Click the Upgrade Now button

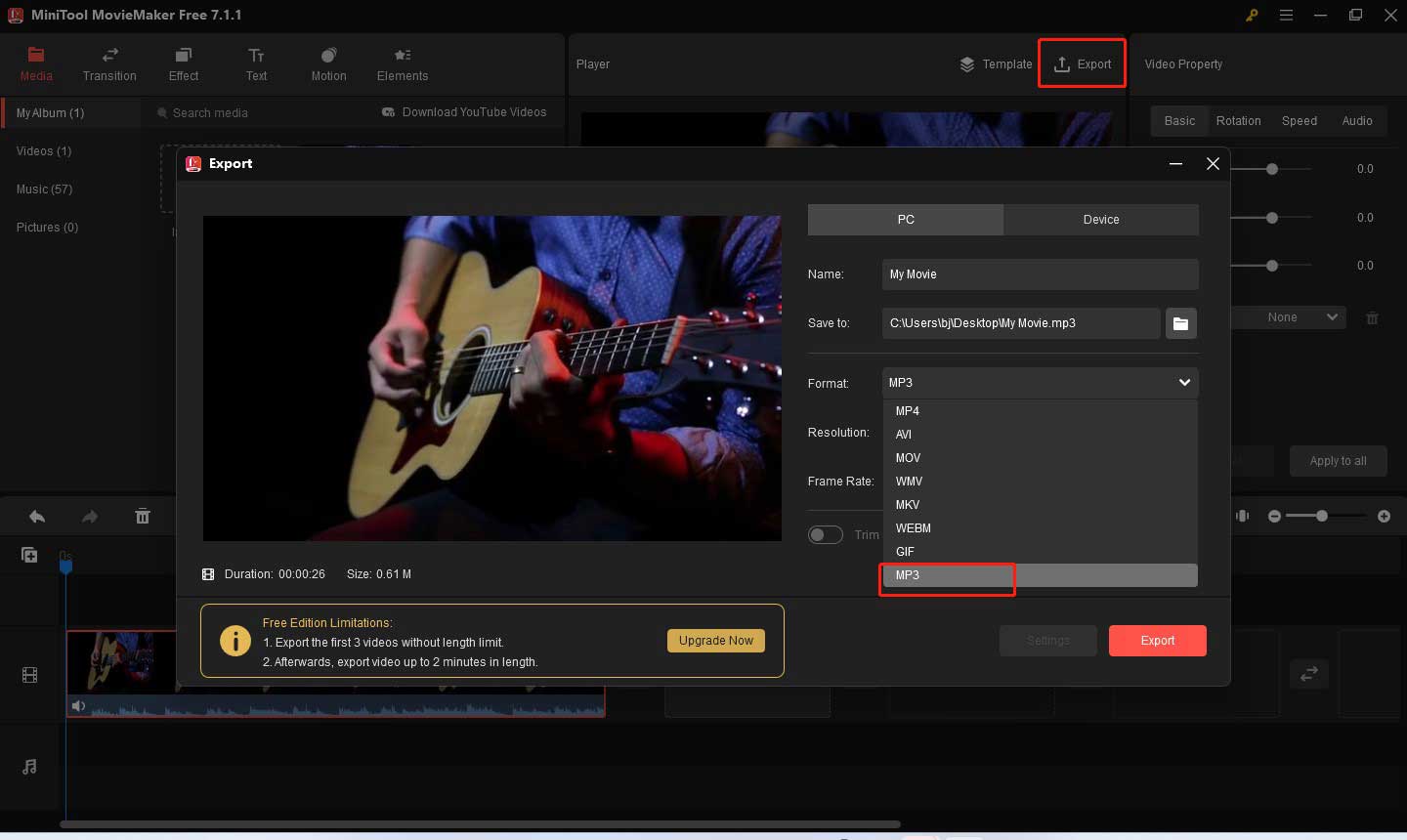[716, 641]
